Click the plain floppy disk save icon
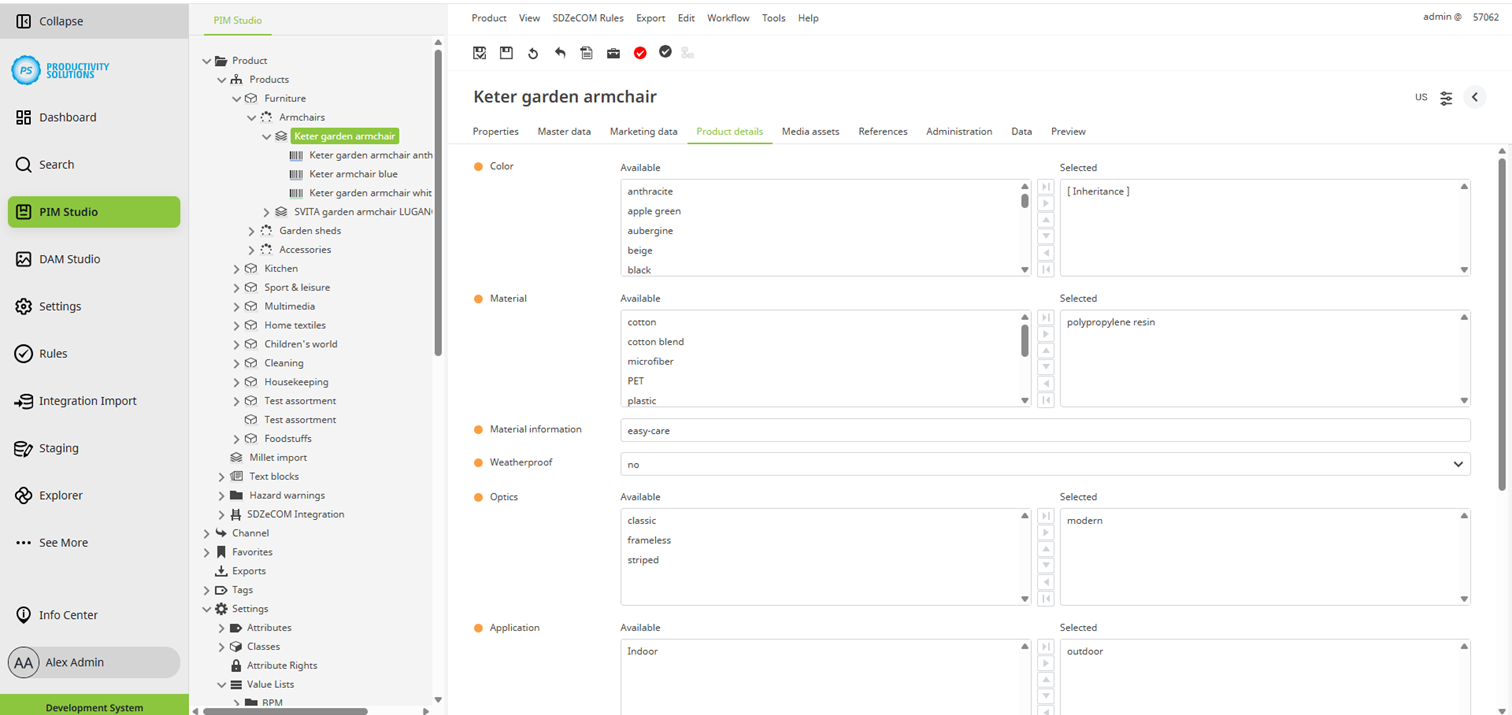The image size is (1512, 715). pos(507,53)
